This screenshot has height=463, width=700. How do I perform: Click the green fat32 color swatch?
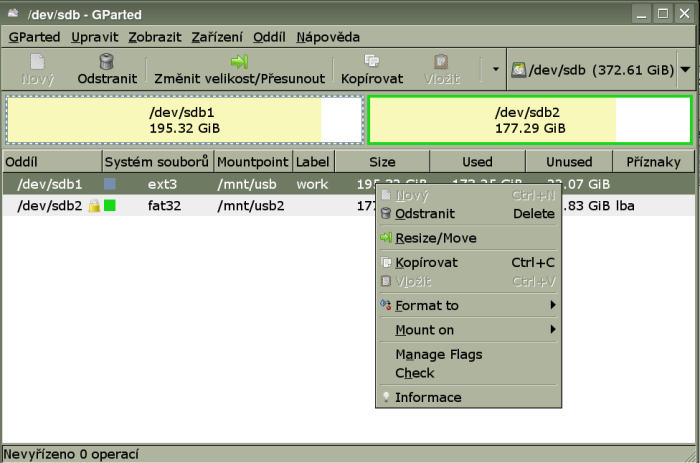pyautogui.click(x=109, y=206)
